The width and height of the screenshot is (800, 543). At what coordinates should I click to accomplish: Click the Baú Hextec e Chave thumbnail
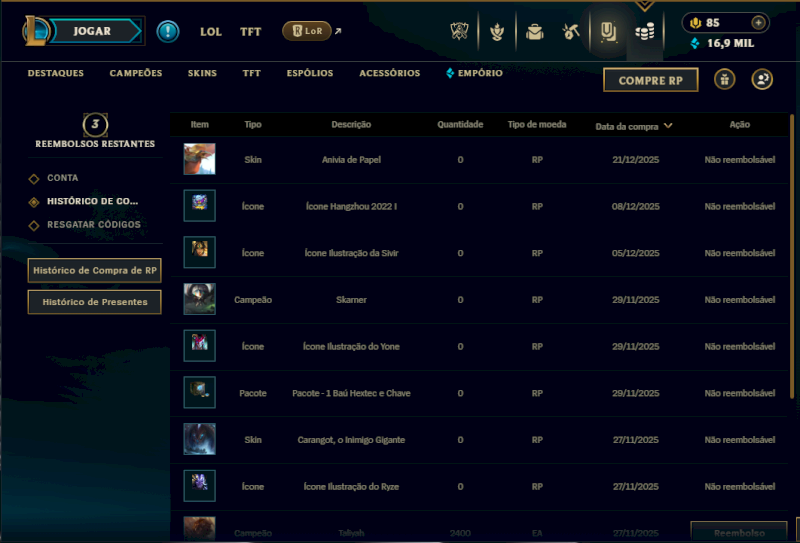pos(199,392)
